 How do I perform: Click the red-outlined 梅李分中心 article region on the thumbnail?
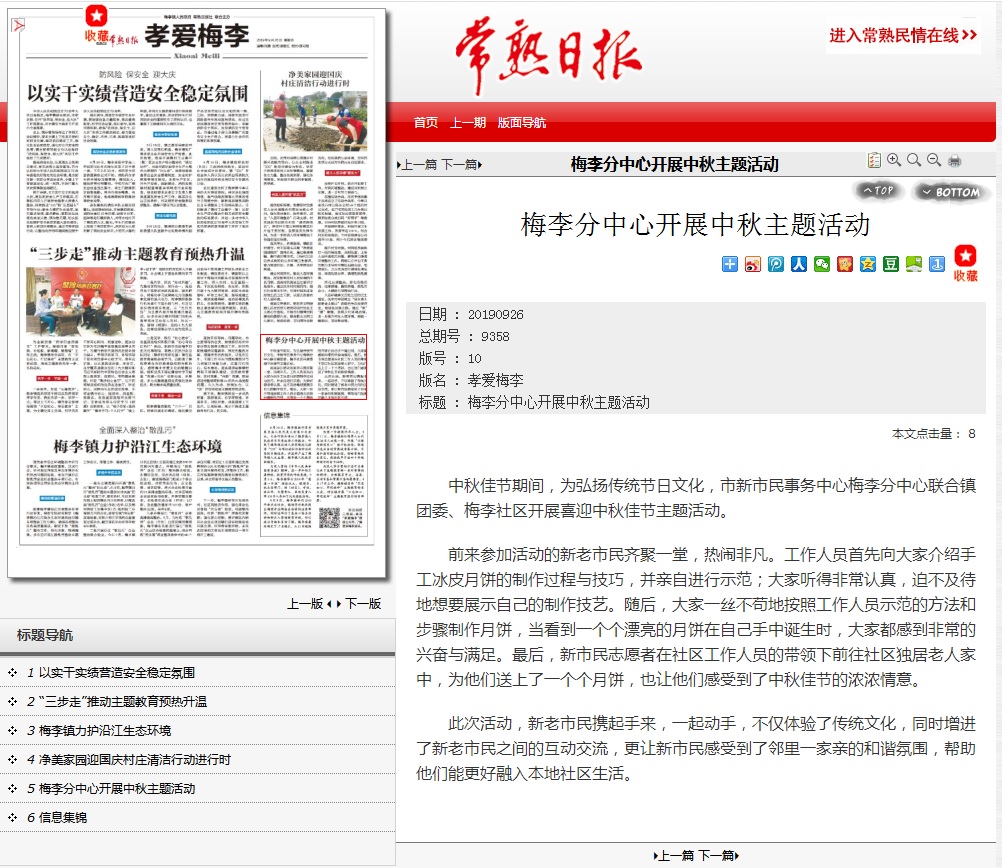[x=314, y=368]
